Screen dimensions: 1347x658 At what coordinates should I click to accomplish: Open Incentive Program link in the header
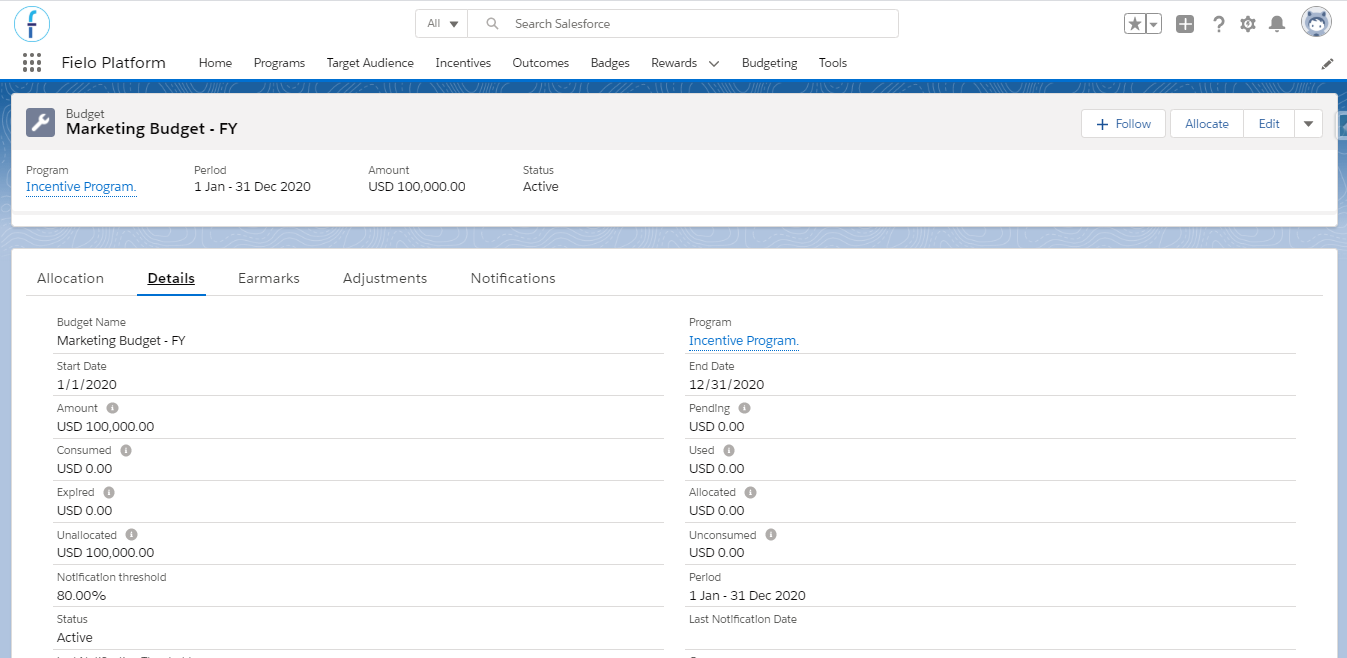[x=81, y=187]
